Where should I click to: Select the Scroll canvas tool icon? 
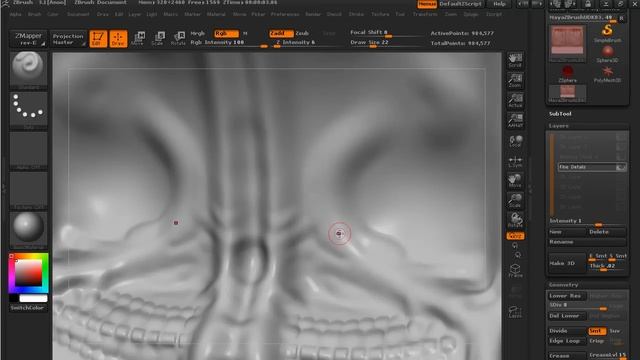click(x=515, y=60)
